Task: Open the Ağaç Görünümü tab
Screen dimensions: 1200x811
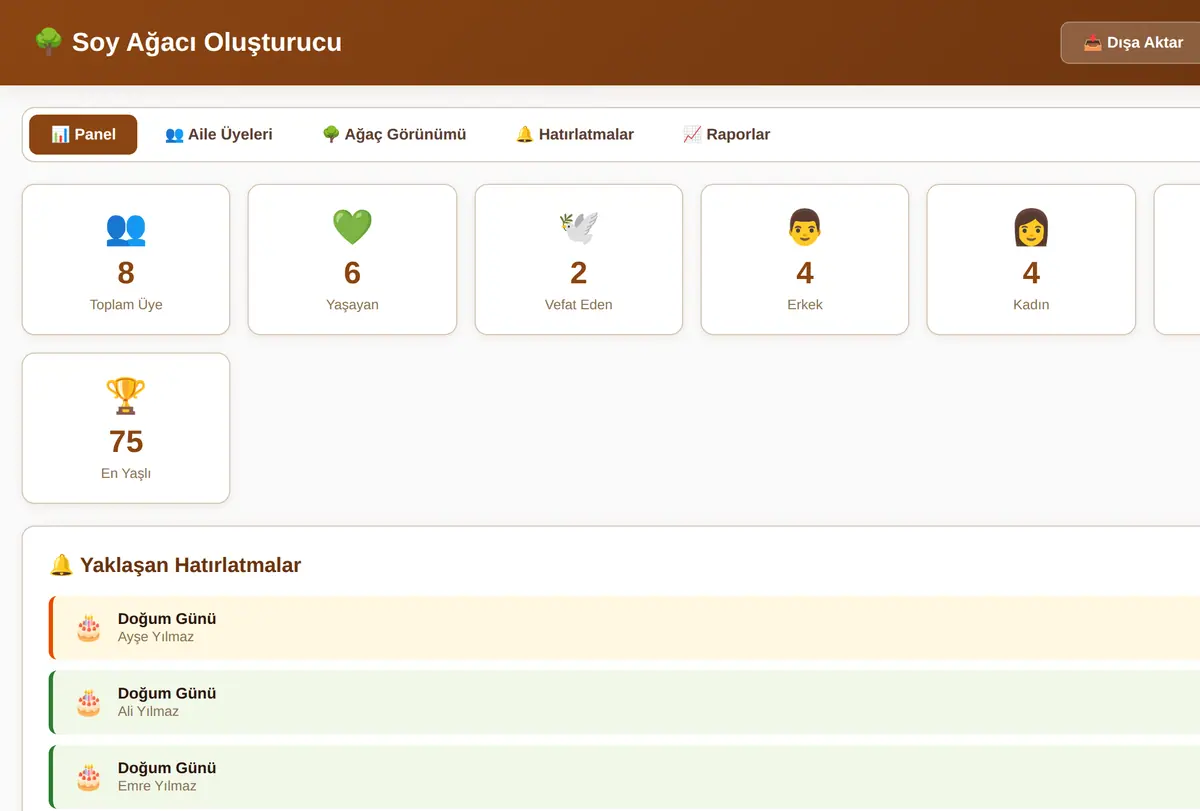Action: (394, 134)
